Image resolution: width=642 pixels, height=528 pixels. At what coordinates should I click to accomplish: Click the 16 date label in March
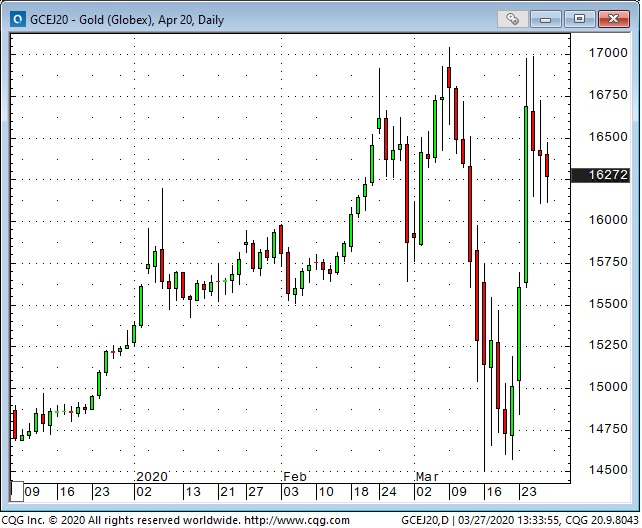494,492
